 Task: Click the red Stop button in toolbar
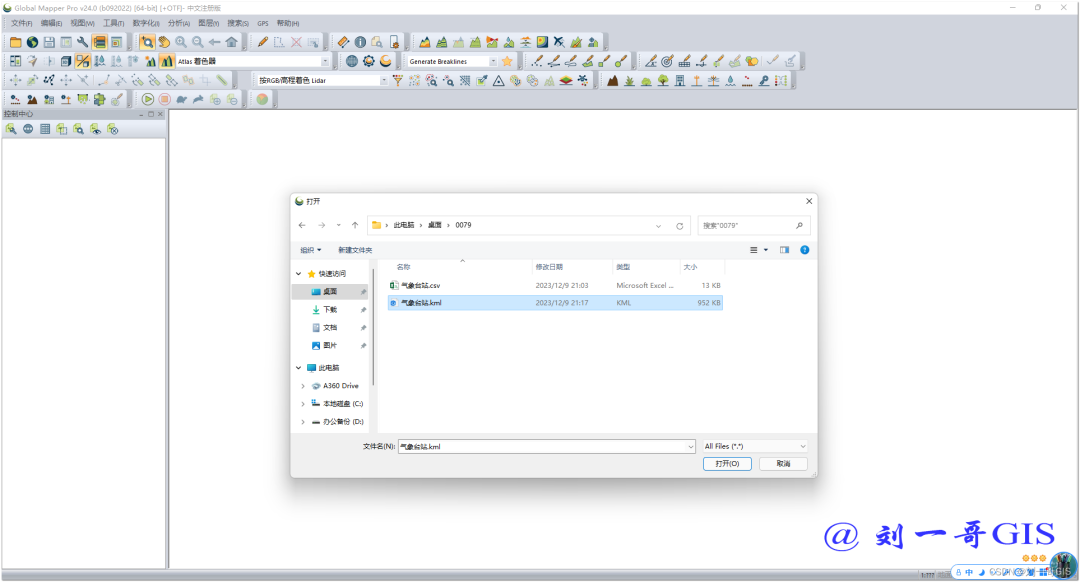(165, 99)
